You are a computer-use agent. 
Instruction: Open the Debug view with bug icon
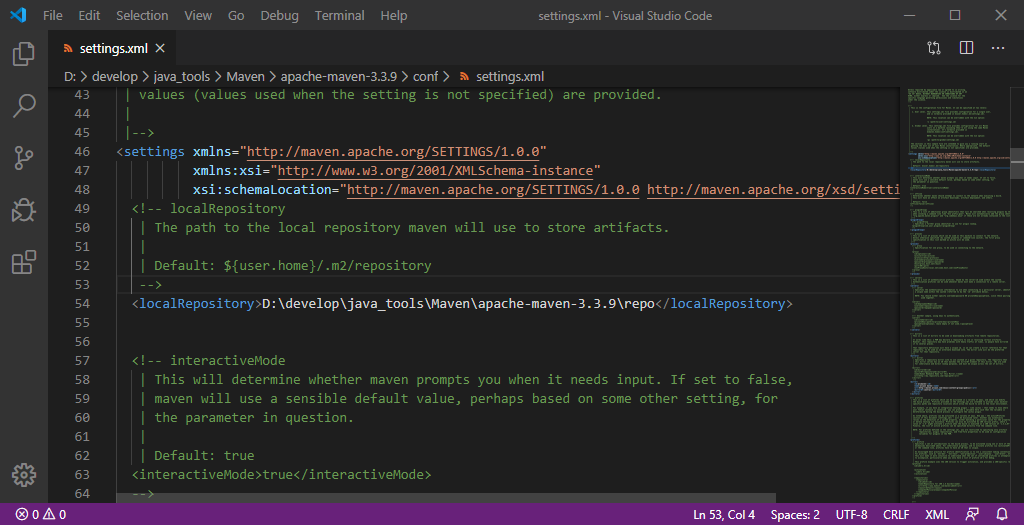(24, 210)
